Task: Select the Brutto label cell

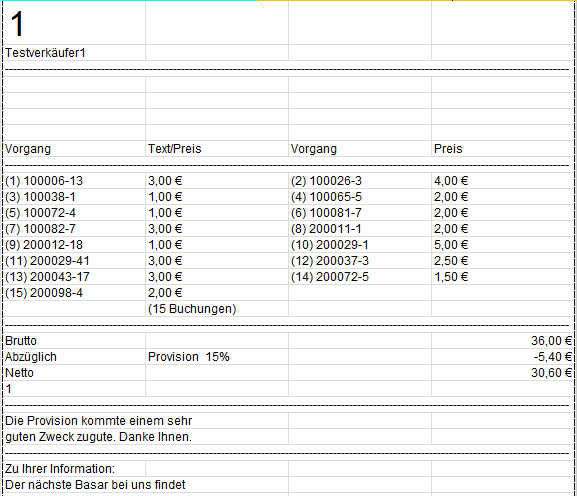Action: [x=74, y=341]
